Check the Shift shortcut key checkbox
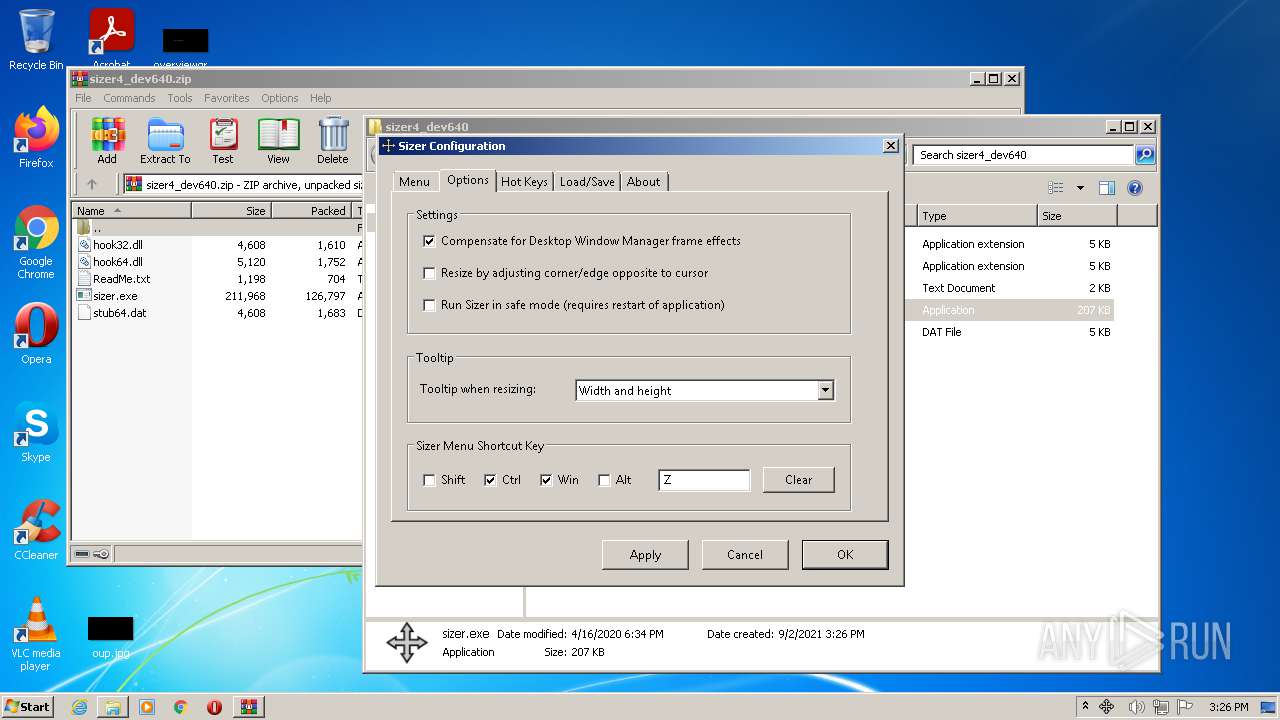 [x=430, y=480]
